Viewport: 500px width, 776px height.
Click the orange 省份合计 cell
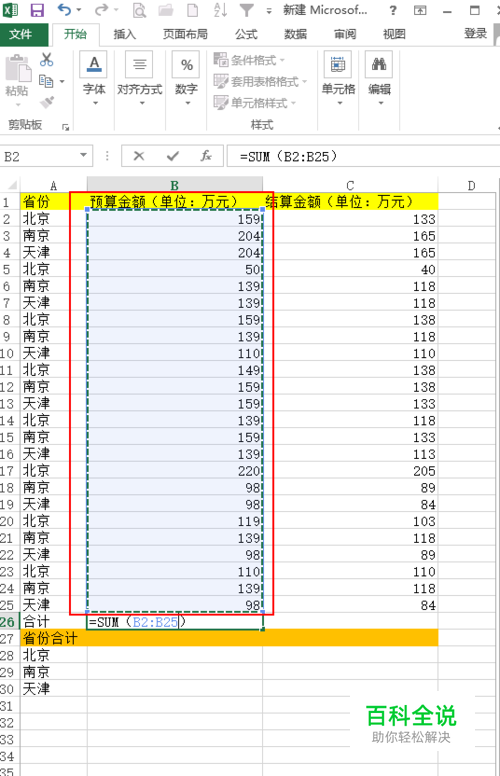[x=53, y=638]
